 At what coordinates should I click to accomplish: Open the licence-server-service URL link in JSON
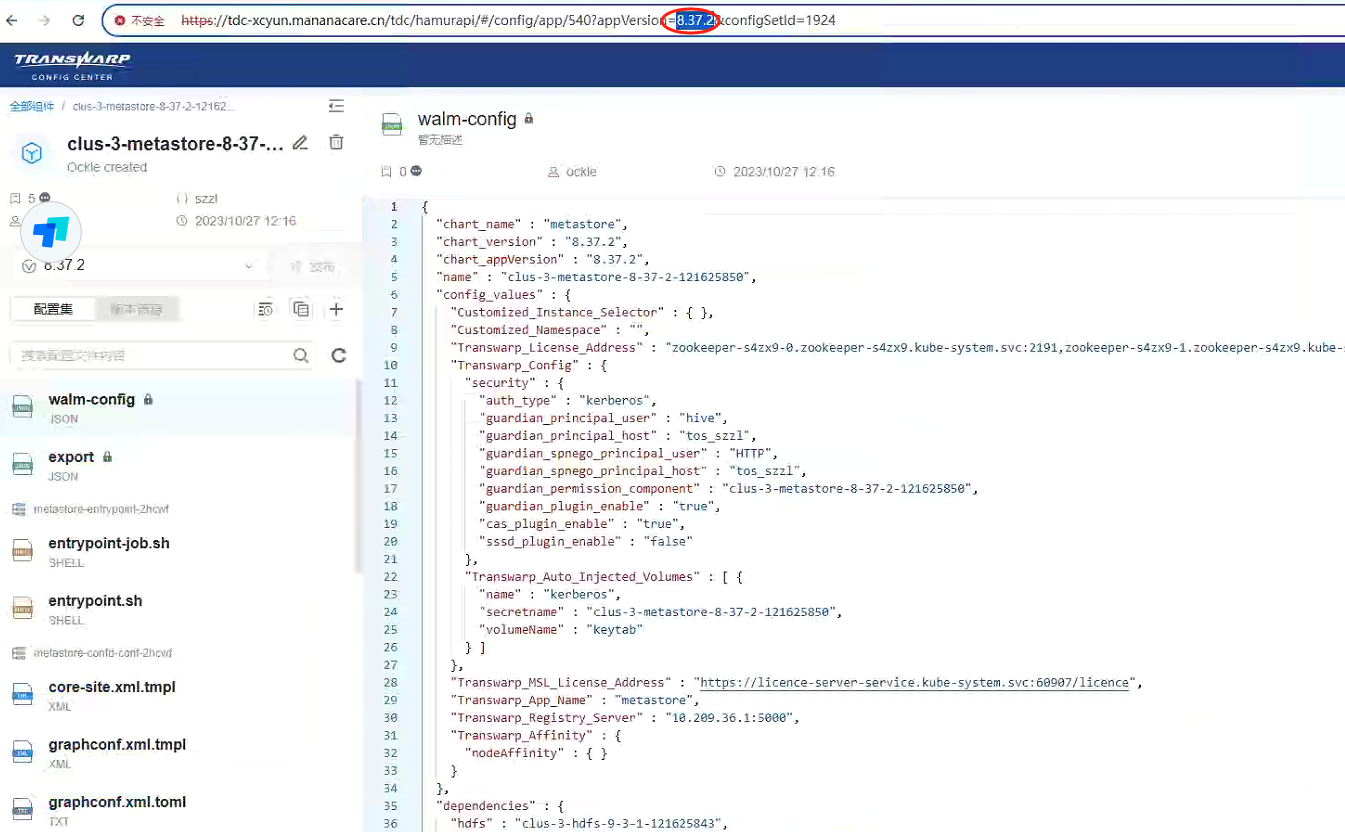click(914, 682)
